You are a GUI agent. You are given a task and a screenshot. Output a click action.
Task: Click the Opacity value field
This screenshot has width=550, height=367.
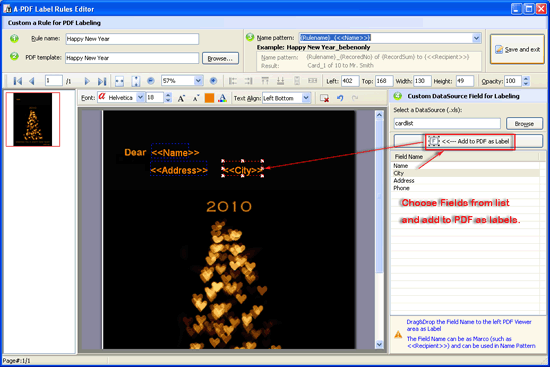513,81
